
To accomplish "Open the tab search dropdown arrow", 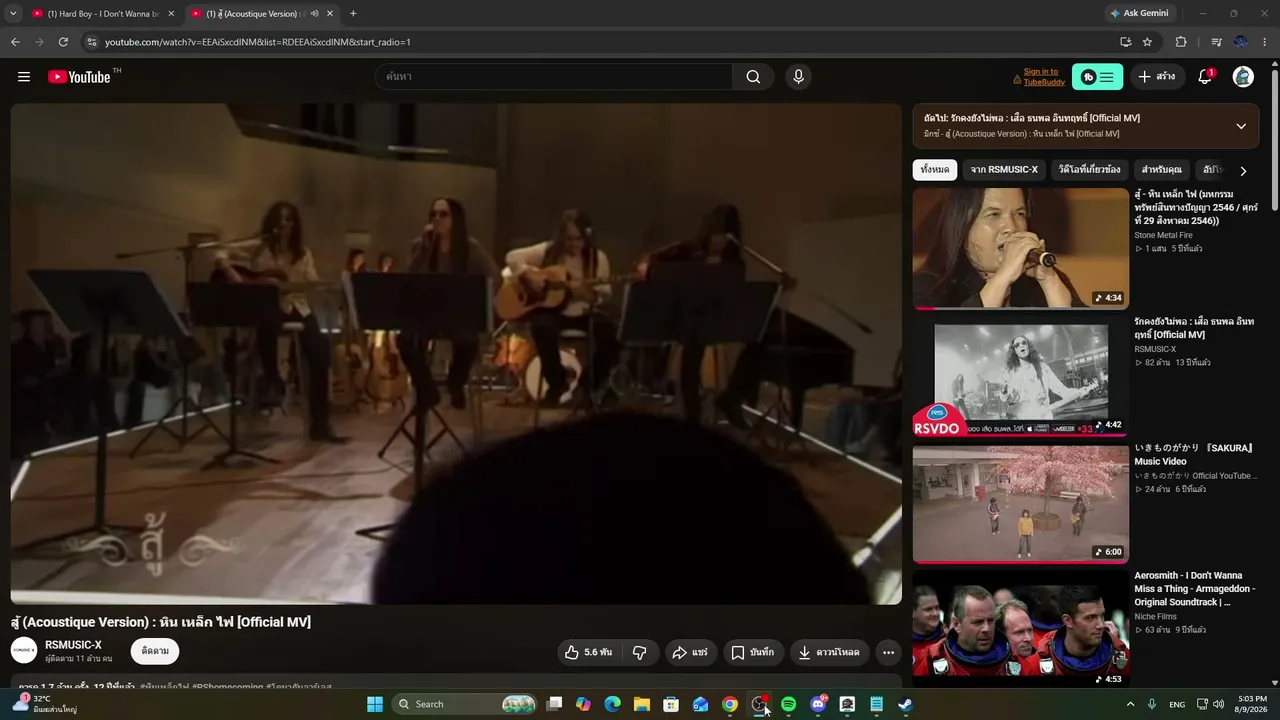I will (13, 14).
